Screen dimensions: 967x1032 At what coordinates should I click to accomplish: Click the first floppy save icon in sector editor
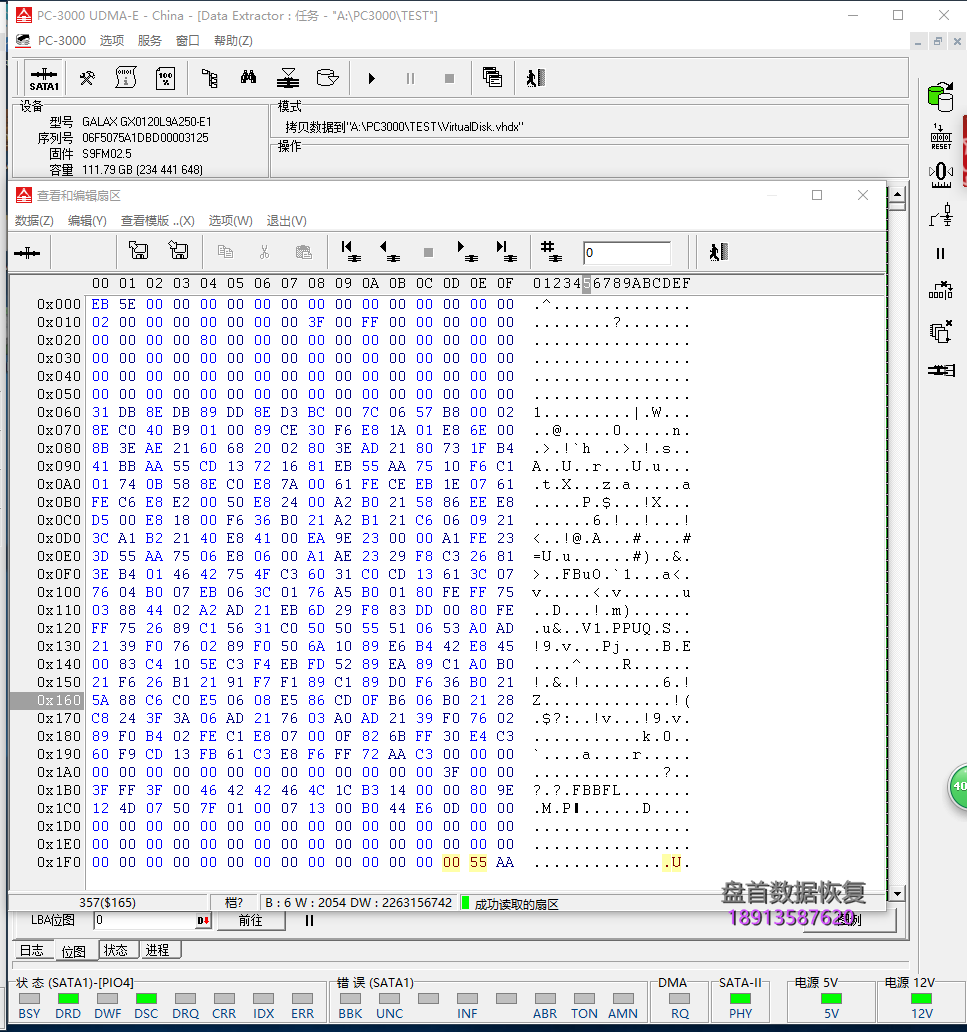(139, 251)
